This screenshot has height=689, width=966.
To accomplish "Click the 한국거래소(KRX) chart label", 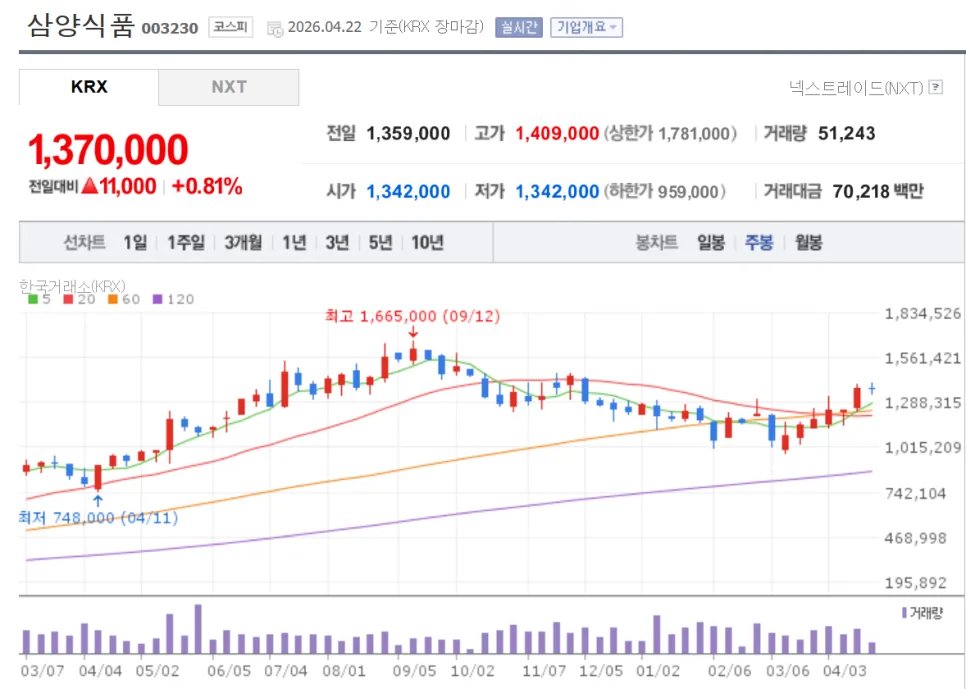I will (x=72, y=287).
